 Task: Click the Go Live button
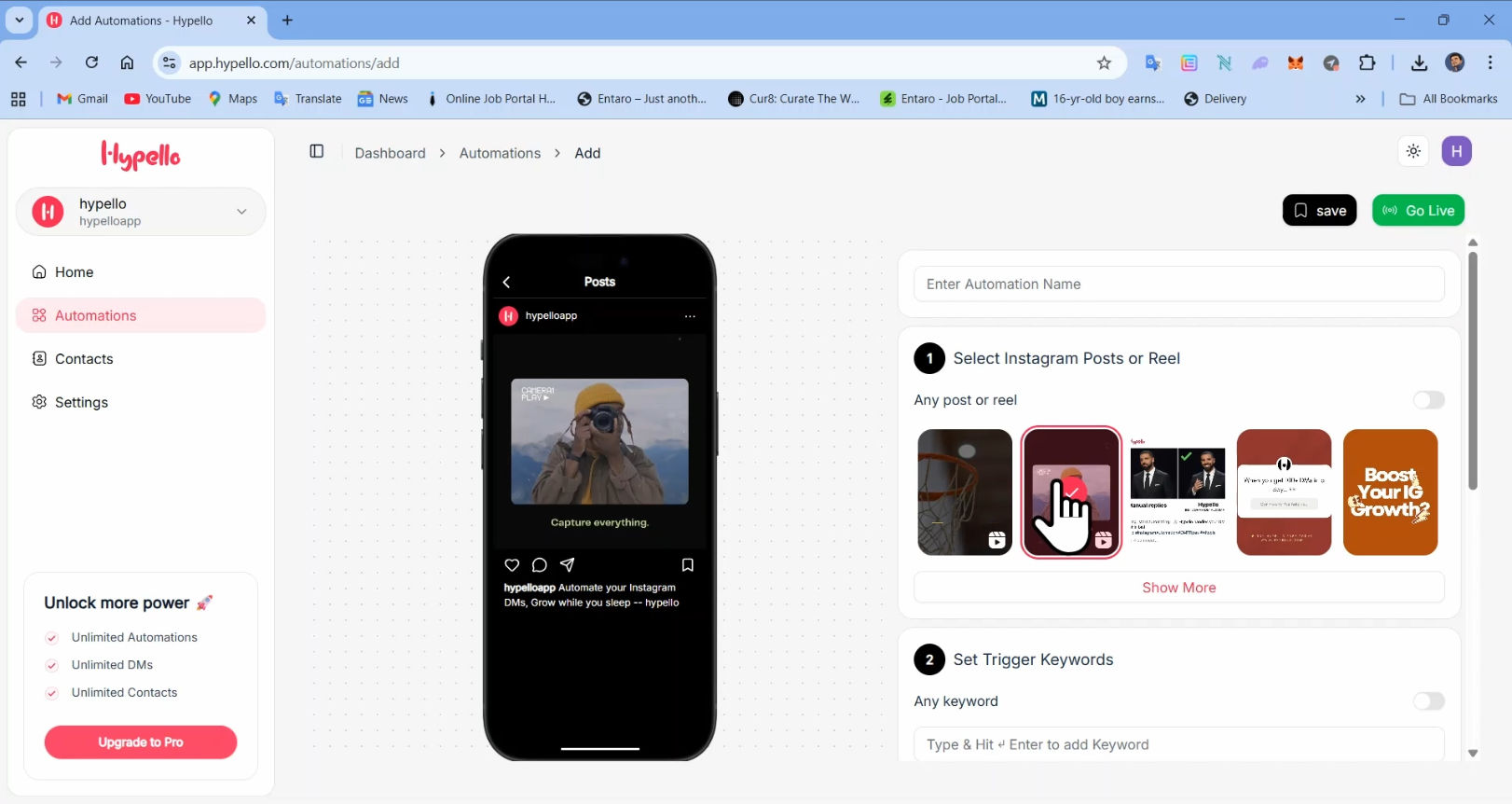(1418, 211)
